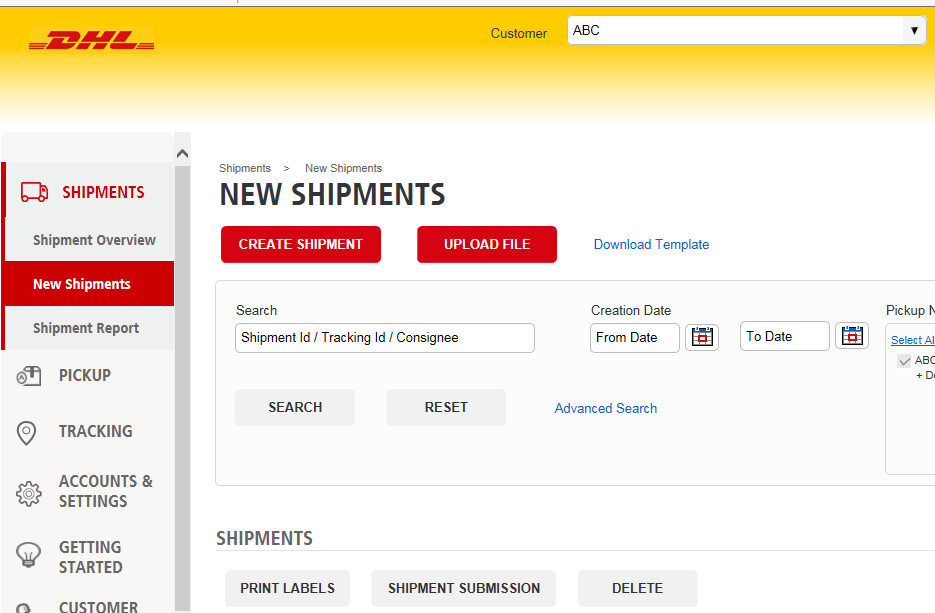The width and height of the screenshot is (935, 613).
Task: Click the Upload File button
Action: pos(487,244)
